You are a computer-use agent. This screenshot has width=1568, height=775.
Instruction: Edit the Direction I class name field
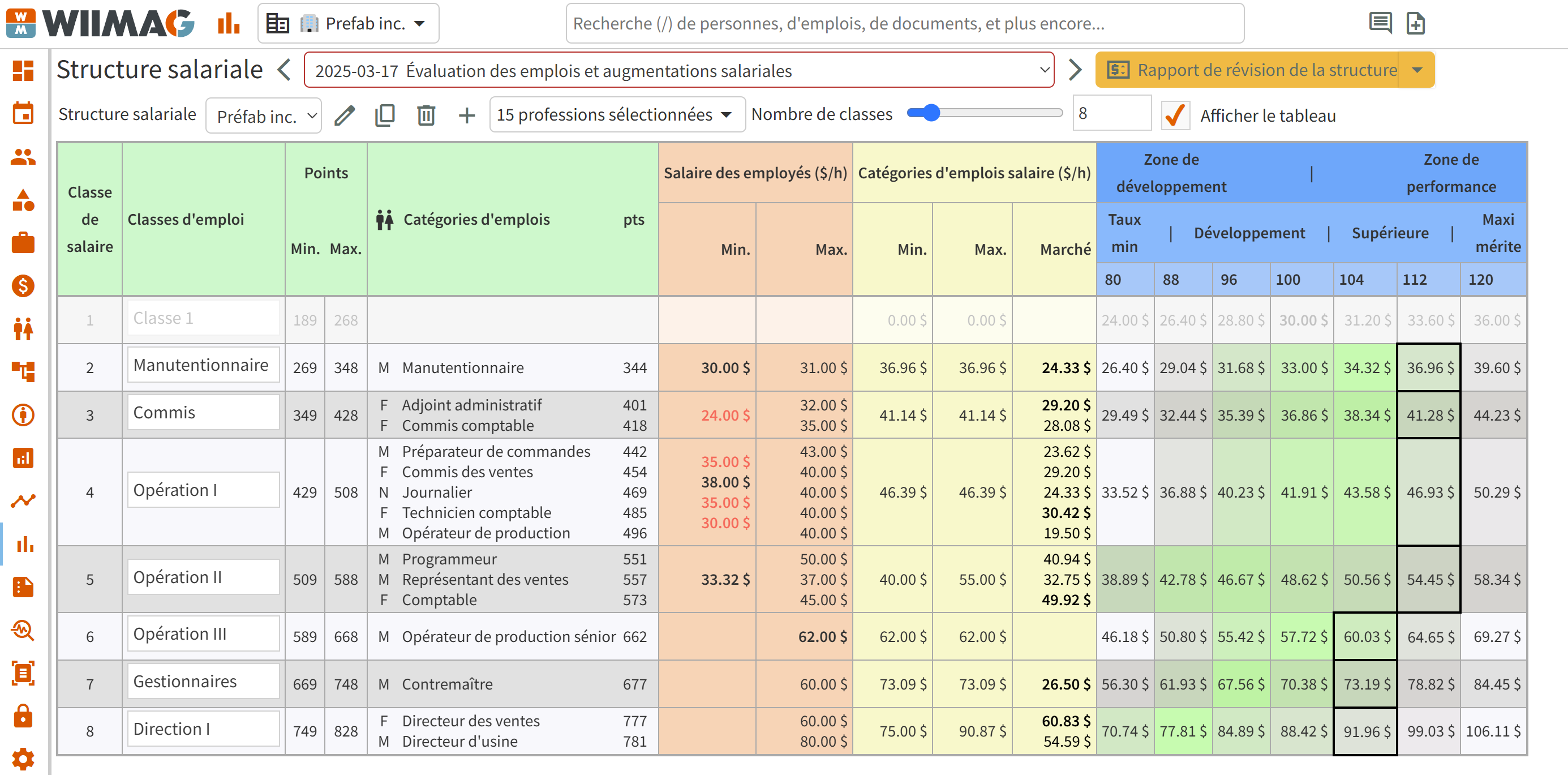[x=203, y=729]
